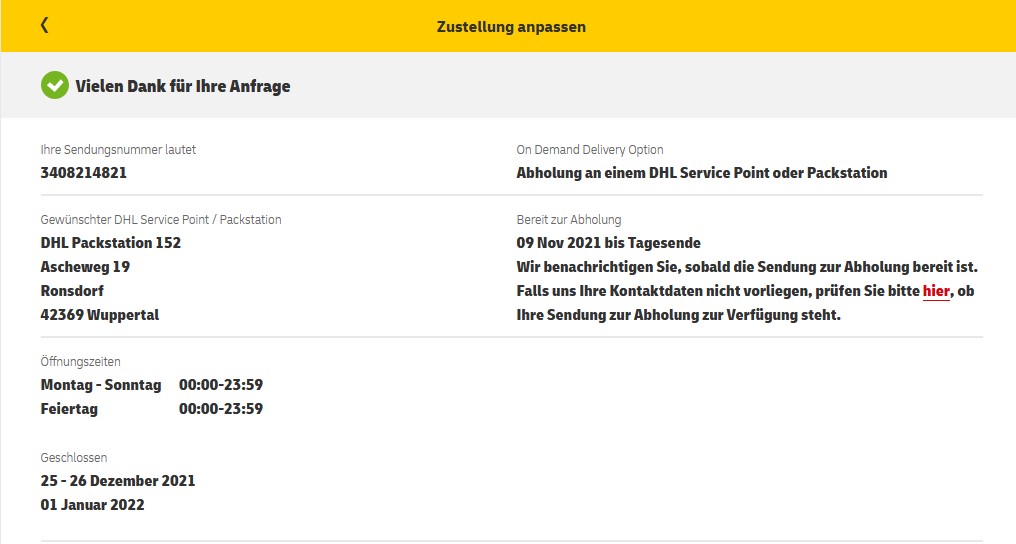
Task: Select Feiertag hours 00:00-23:59
Action: tap(221, 409)
